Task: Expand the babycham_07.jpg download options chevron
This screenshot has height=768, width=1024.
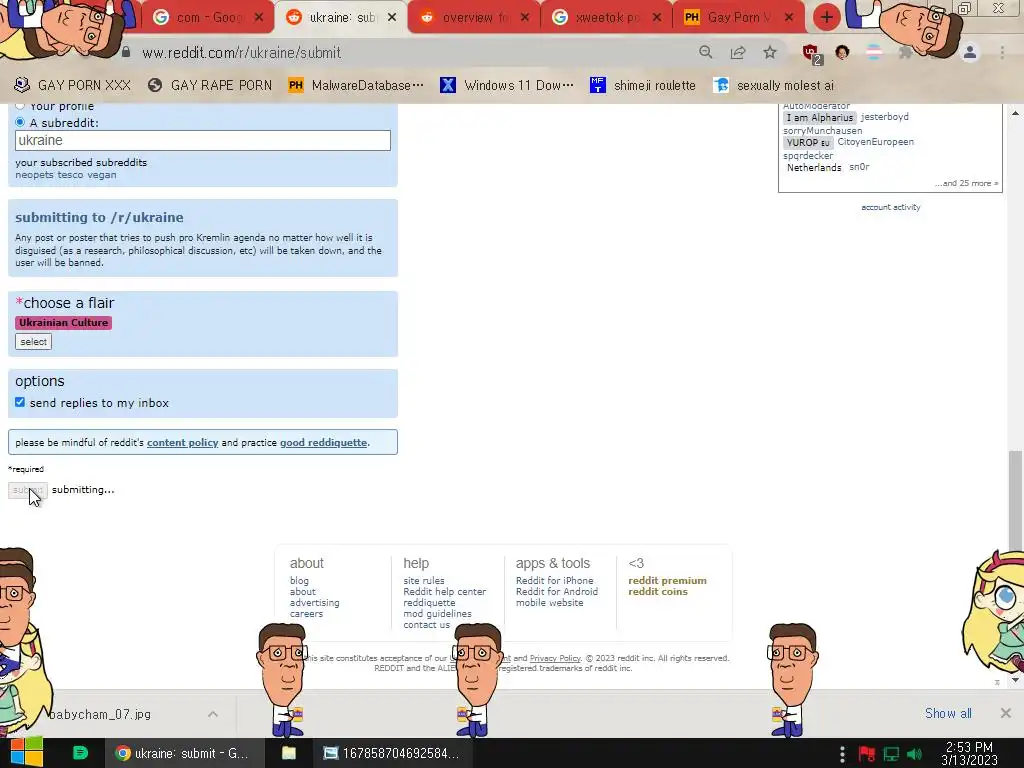Action: pyautogui.click(x=213, y=714)
